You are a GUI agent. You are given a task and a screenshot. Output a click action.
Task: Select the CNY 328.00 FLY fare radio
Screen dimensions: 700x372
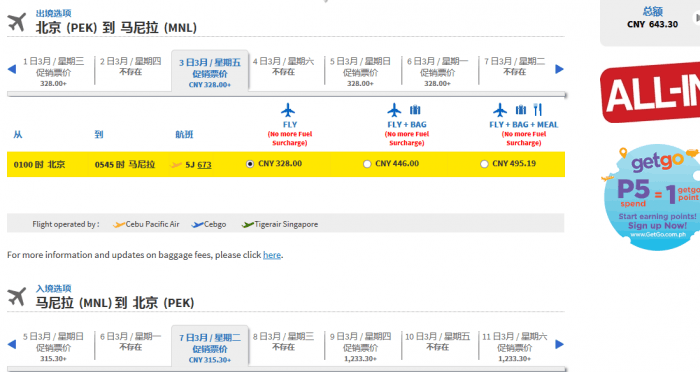coord(250,164)
